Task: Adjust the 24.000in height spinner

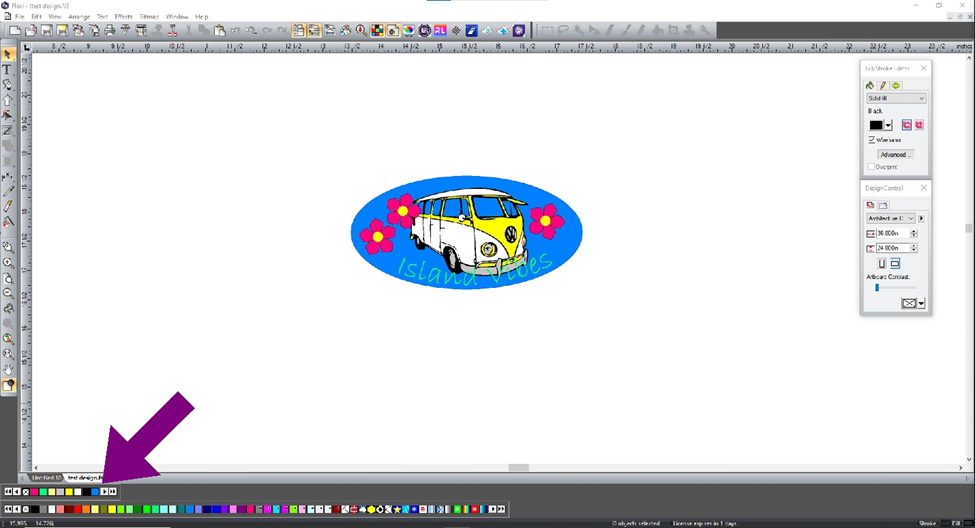Action: click(x=913, y=248)
